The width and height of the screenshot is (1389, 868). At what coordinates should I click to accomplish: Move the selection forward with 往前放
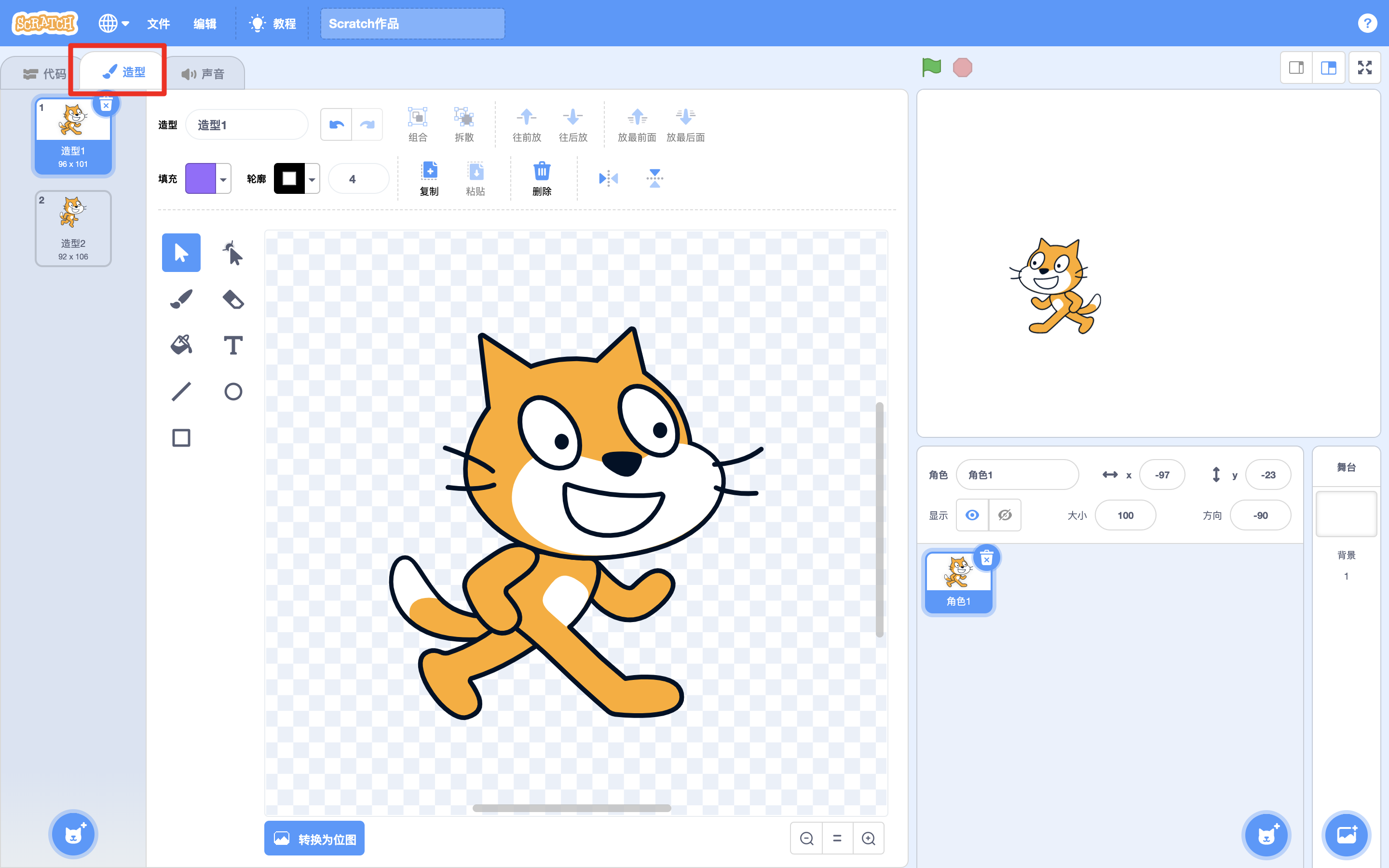pyautogui.click(x=526, y=124)
